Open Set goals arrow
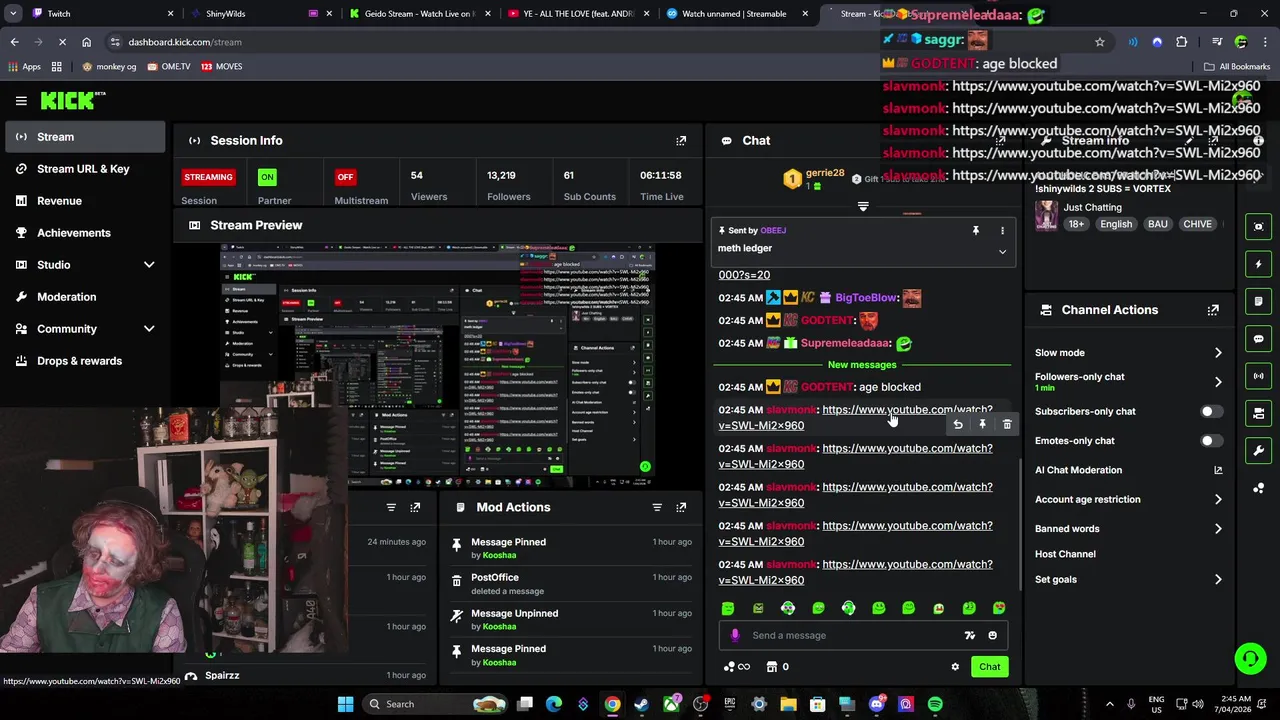The height and width of the screenshot is (720, 1280). pyautogui.click(x=1218, y=580)
